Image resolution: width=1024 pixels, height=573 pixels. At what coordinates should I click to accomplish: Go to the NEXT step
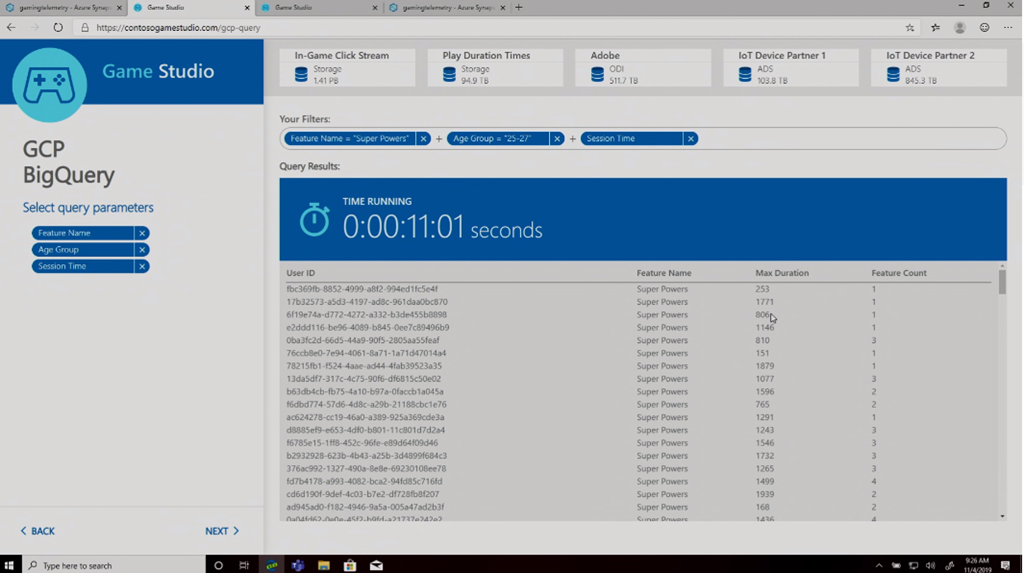pyautogui.click(x=221, y=531)
